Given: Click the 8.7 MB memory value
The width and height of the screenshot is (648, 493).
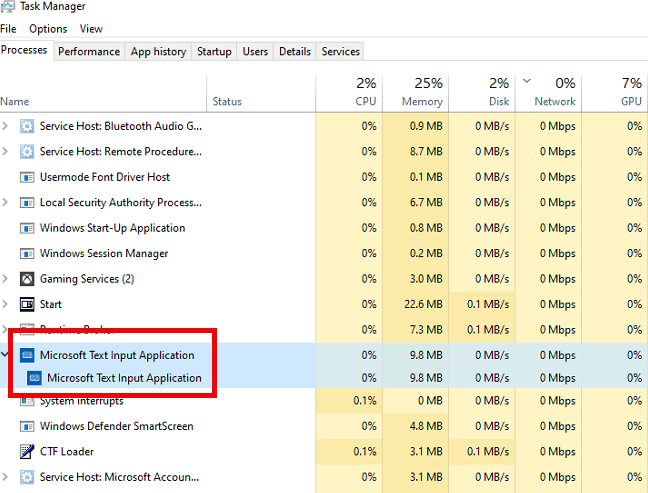Looking at the screenshot, I should [x=426, y=152].
